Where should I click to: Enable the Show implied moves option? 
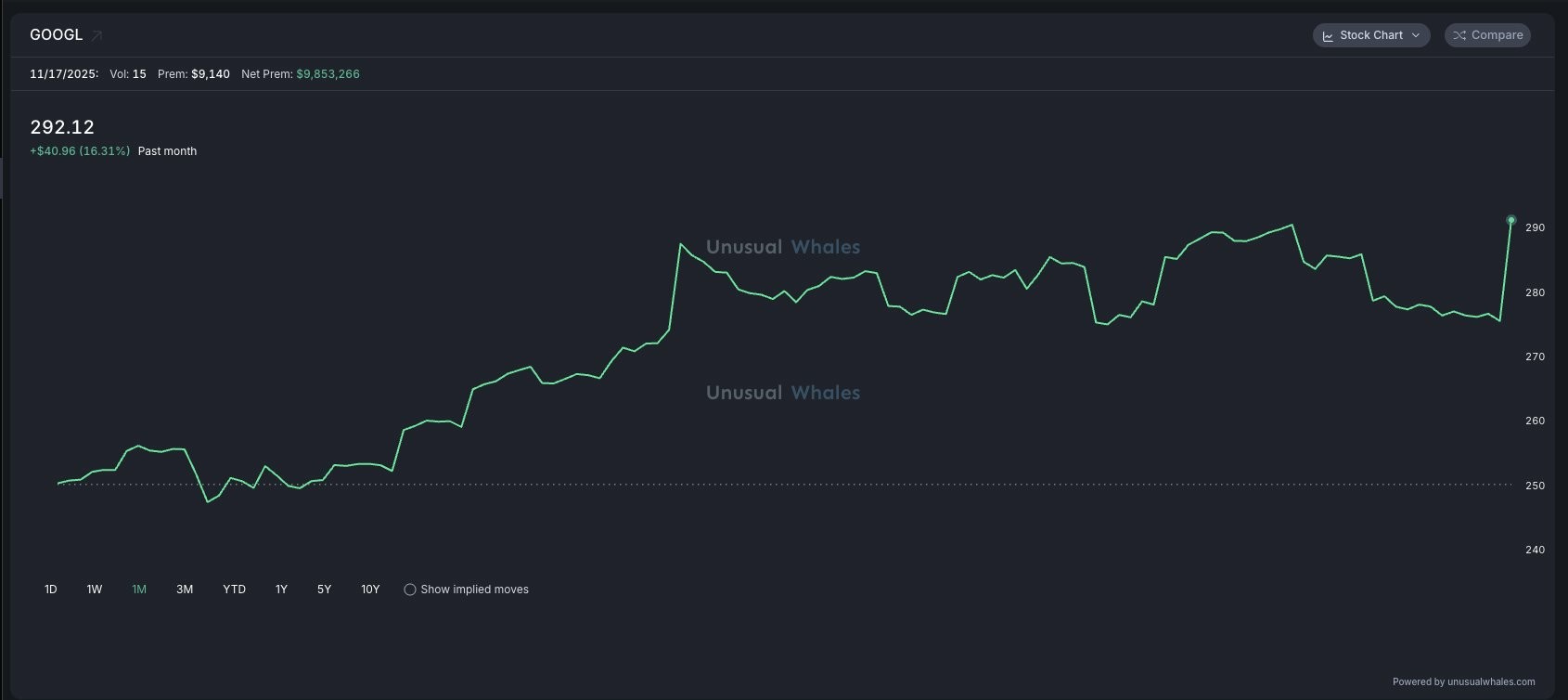pos(410,590)
